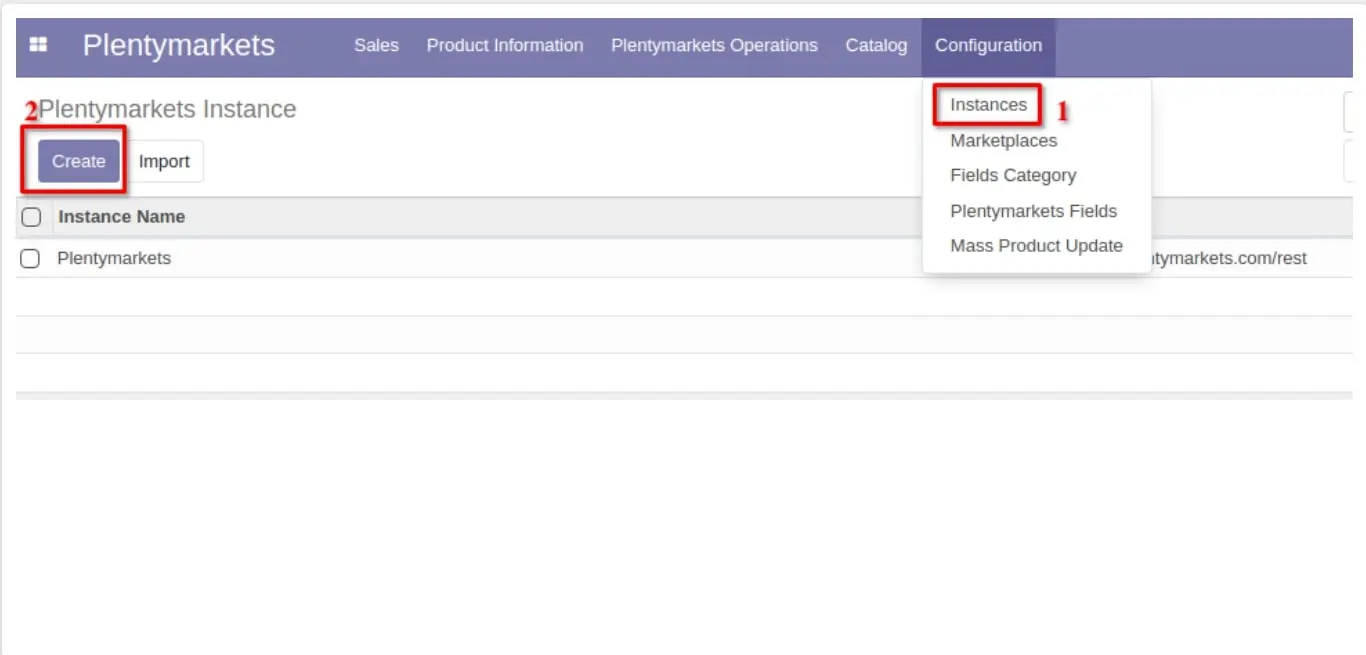The width and height of the screenshot is (1366, 655).
Task: Open the Sales menu
Action: (x=376, y=45)
